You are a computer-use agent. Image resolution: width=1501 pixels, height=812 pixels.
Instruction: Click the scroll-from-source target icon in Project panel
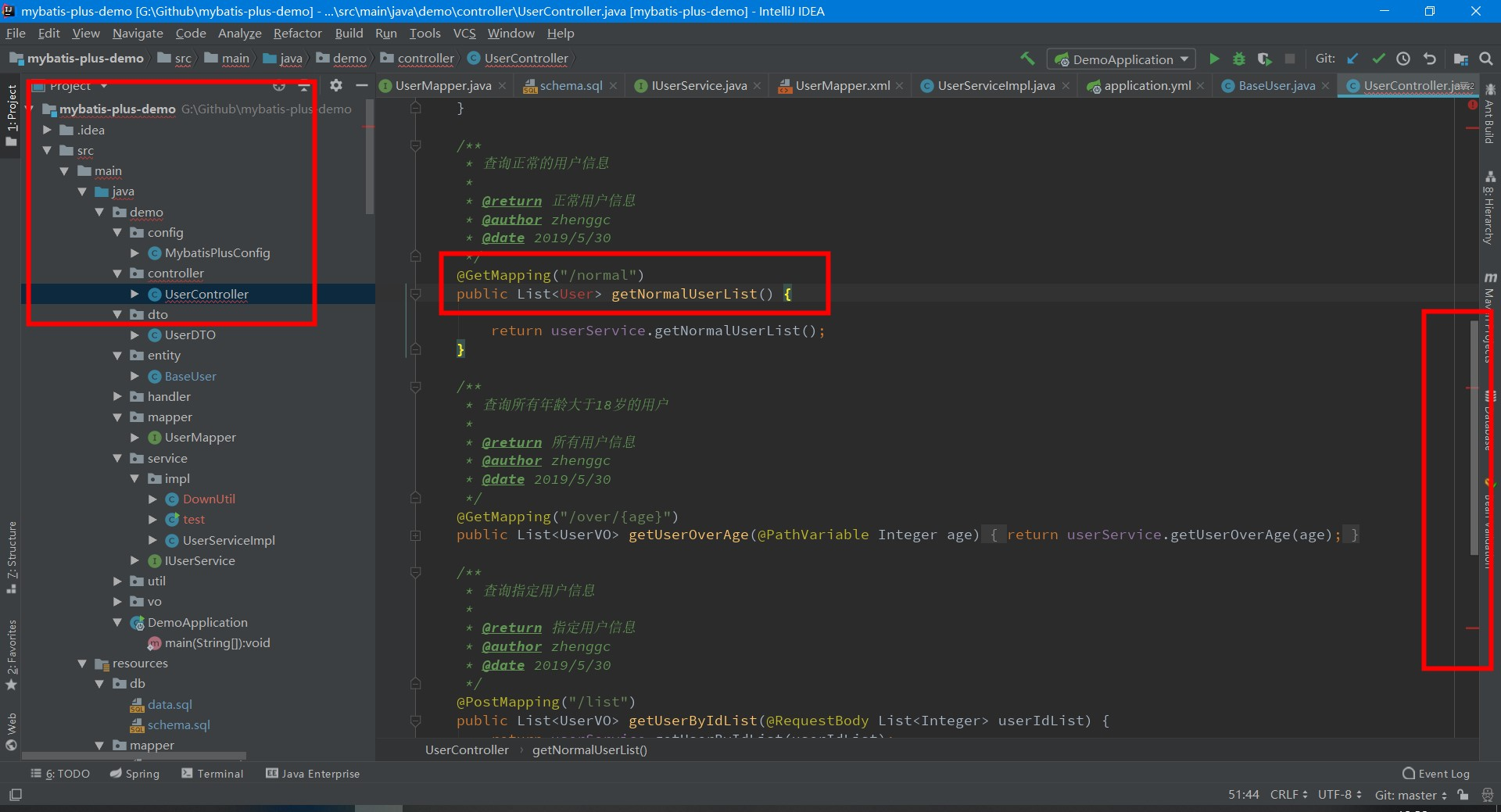point(279,86)
